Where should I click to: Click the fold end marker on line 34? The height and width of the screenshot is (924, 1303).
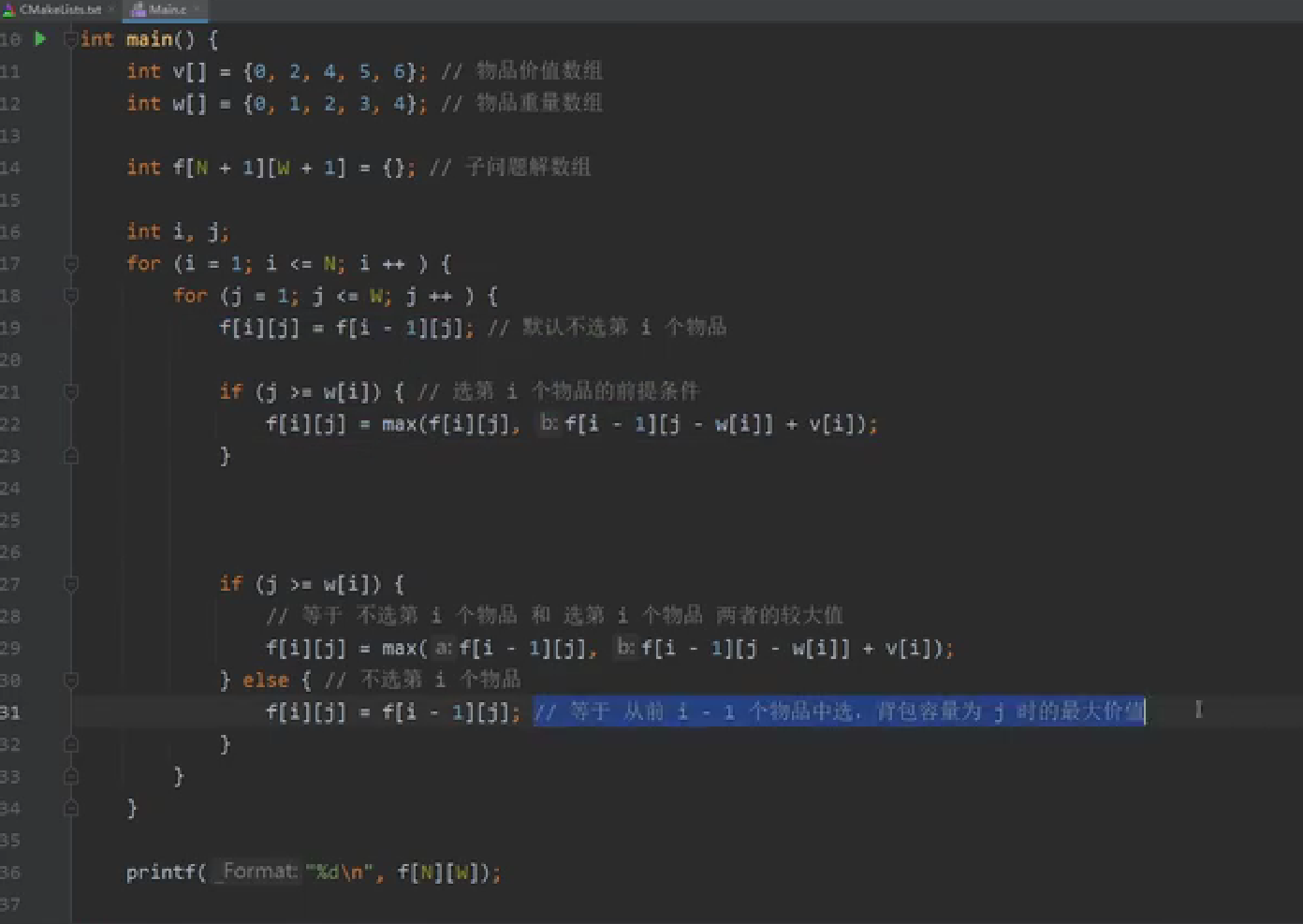click(70, 808)
